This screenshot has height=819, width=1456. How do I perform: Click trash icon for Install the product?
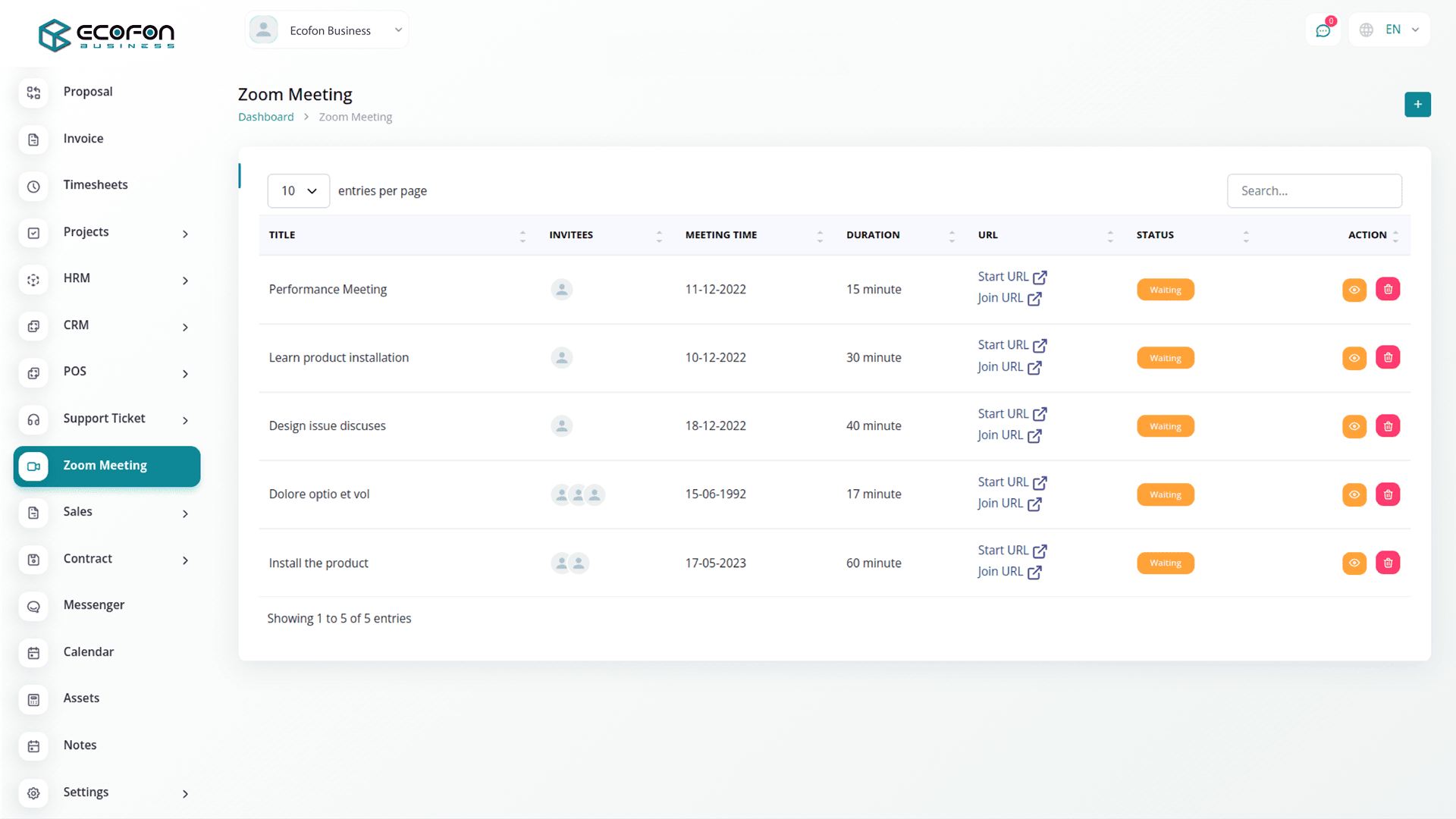(x=1388, y=563)
